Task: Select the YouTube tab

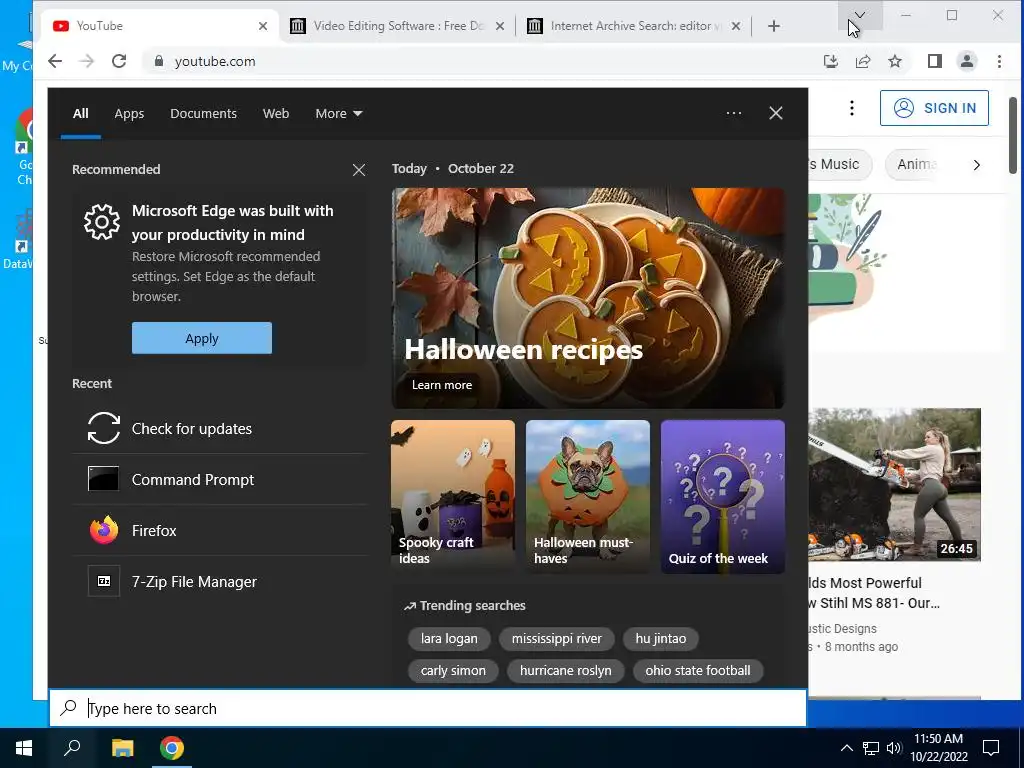Action: coord(160,26)
